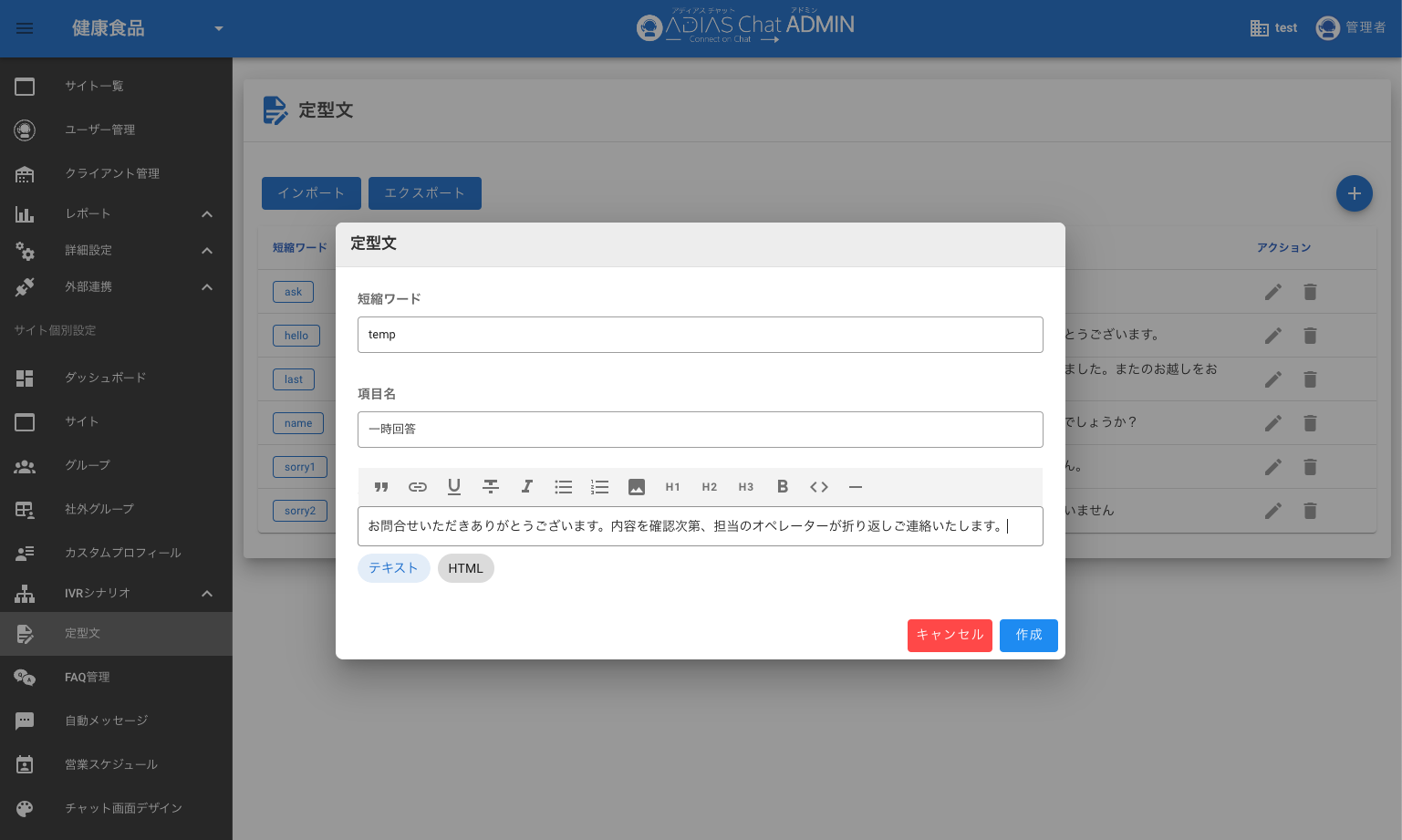Click the 短縮ワード input field

pos(700,335)
